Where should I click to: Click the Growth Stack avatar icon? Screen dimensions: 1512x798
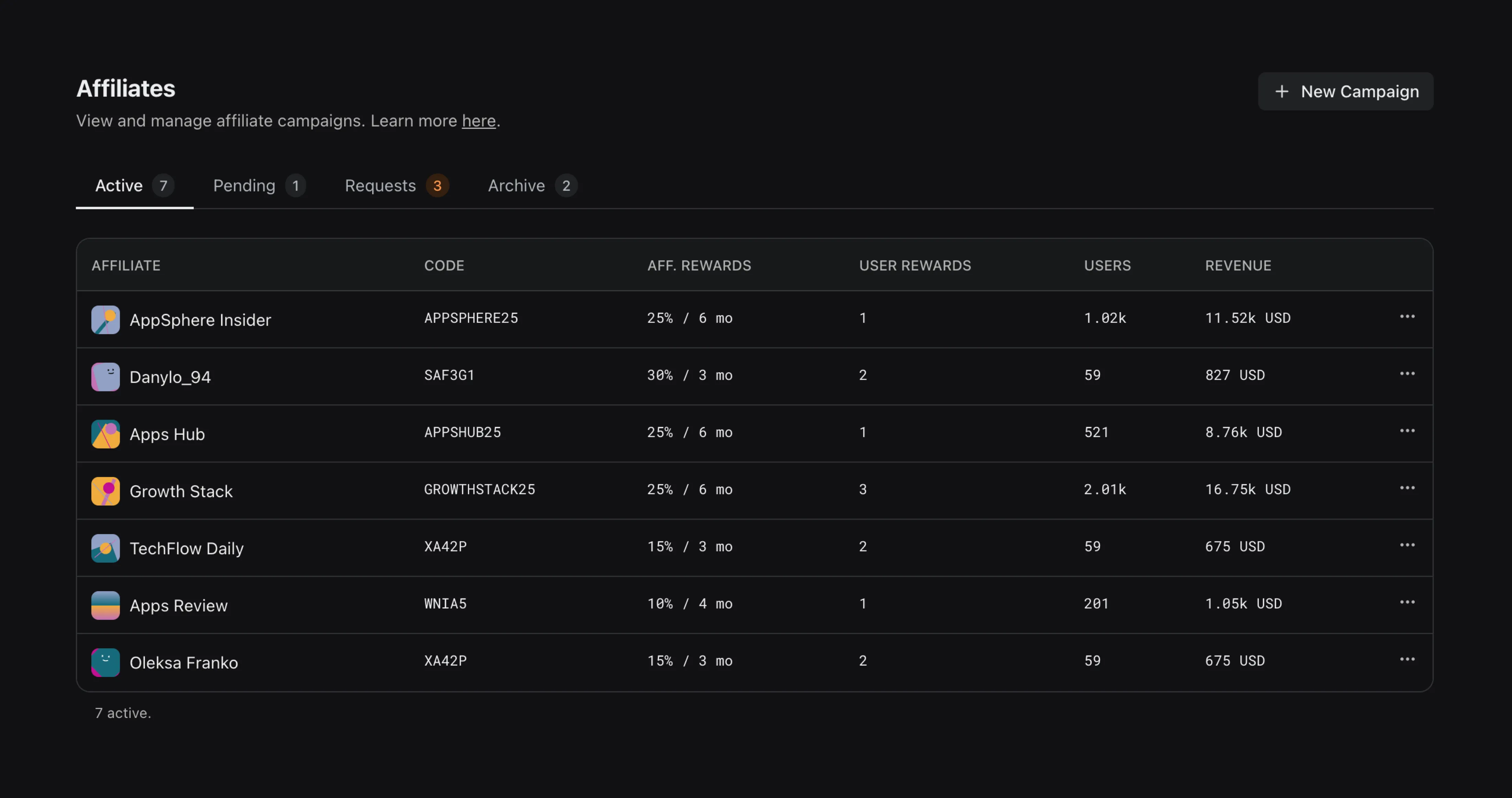[x=105, y=491]
